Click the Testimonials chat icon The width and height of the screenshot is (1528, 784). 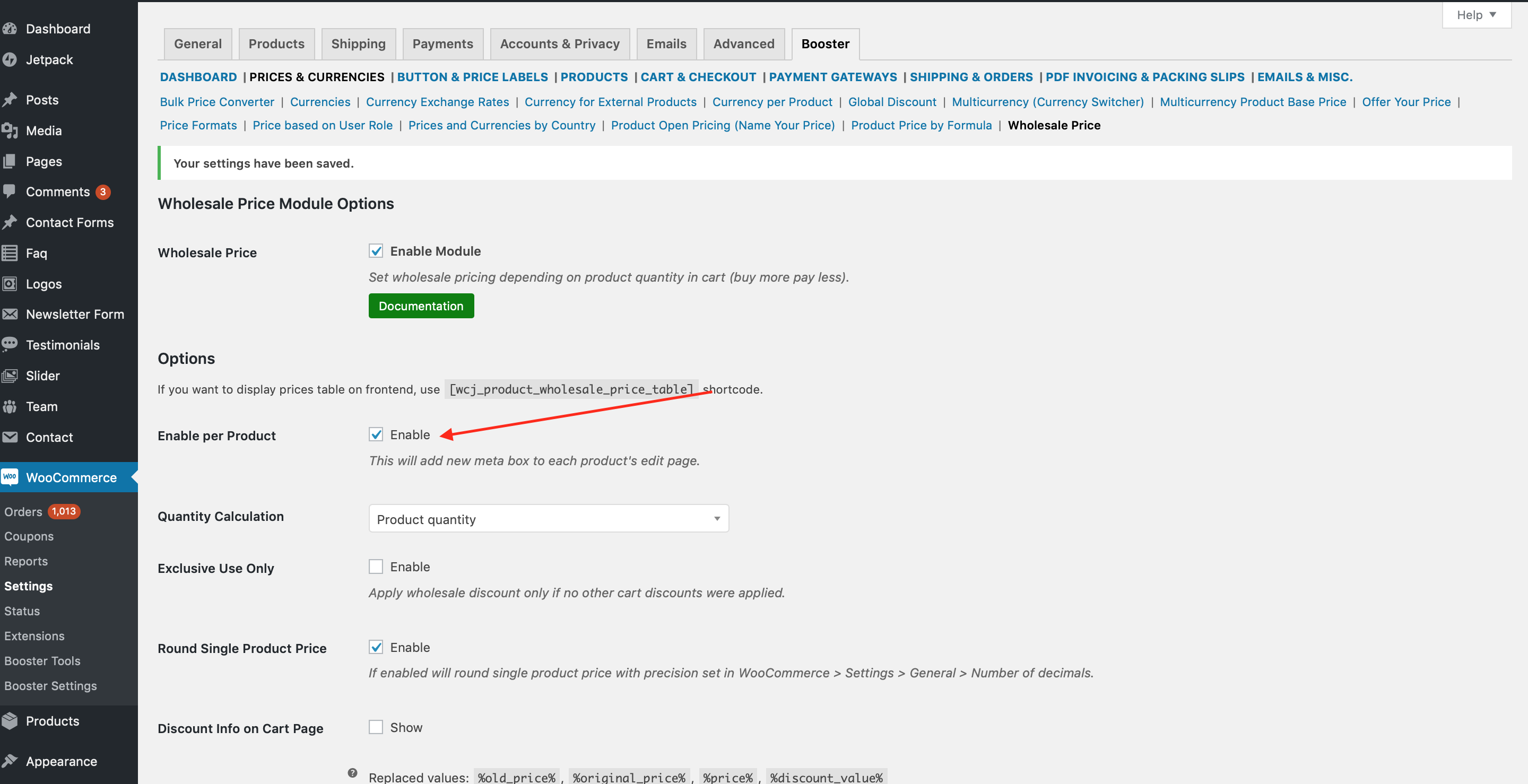click(10, 345)
